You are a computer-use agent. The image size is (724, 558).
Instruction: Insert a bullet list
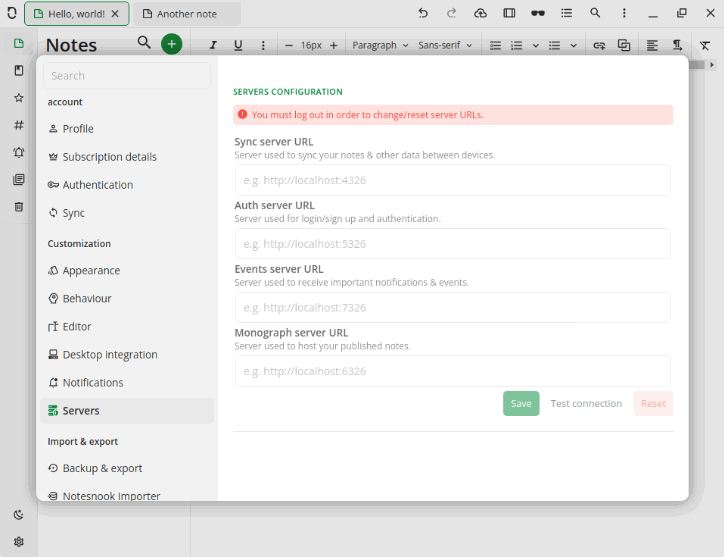coord(554,45)
